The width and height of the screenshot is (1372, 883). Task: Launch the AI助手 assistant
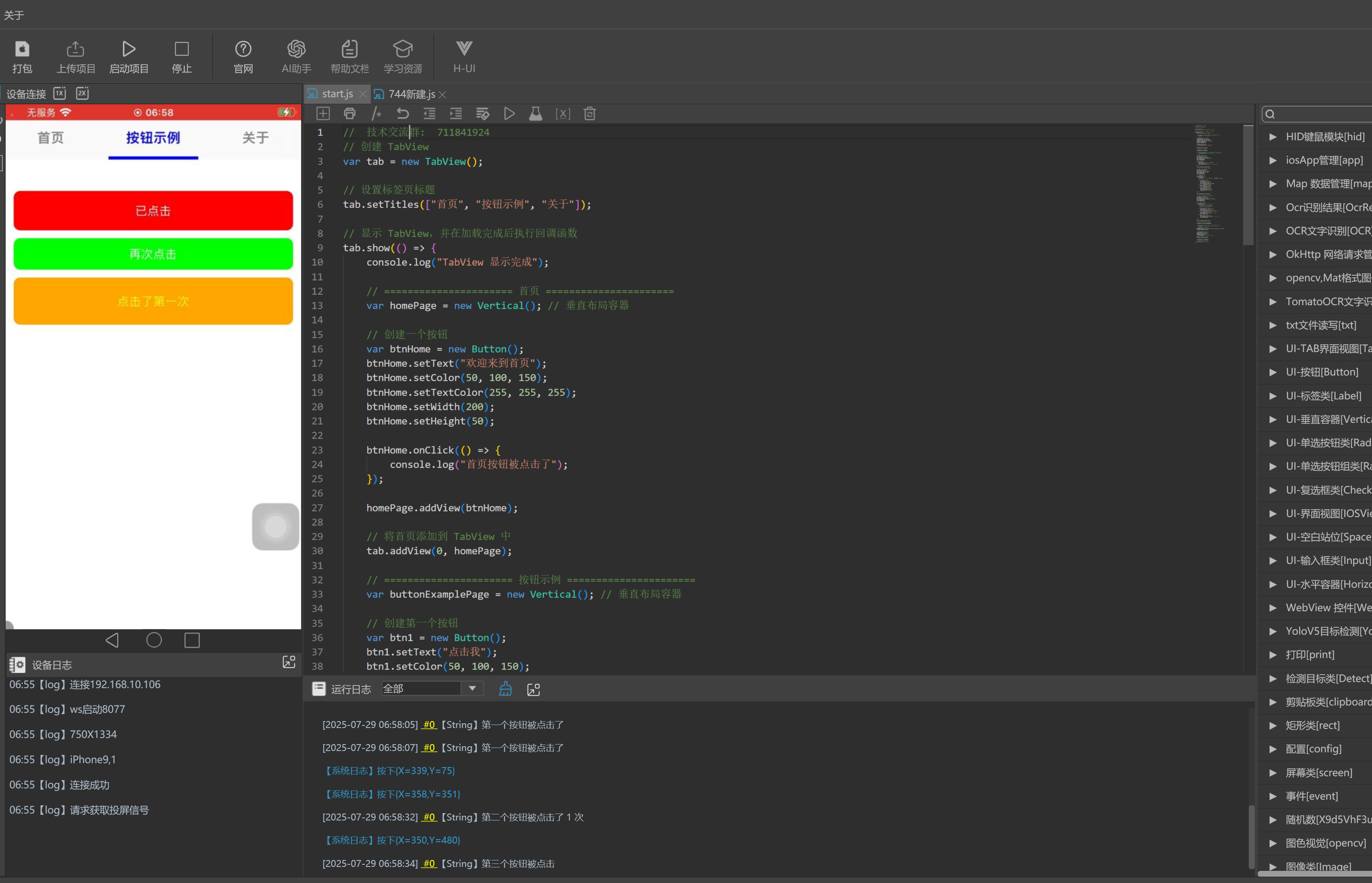click(x=296, y=57)
